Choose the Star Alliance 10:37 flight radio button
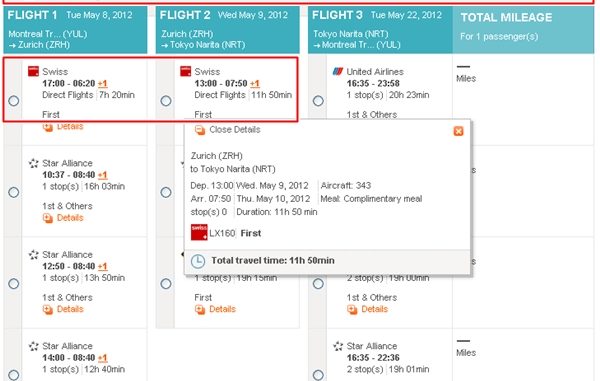600x381 pixels. point(14,192)
